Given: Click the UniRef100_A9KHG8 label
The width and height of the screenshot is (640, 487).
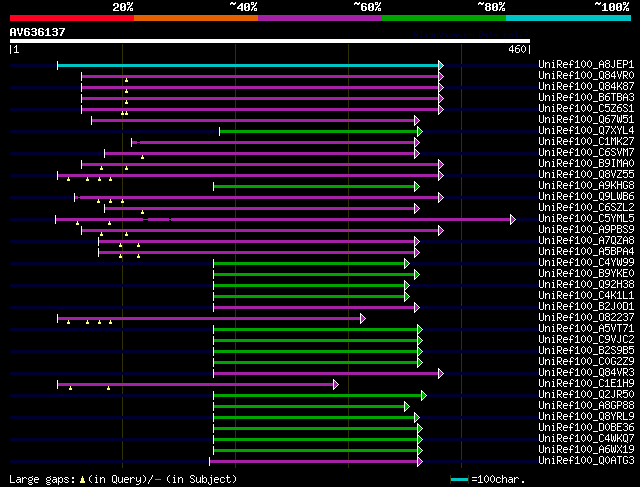Looking at the screenshot, I should (586, 186).
